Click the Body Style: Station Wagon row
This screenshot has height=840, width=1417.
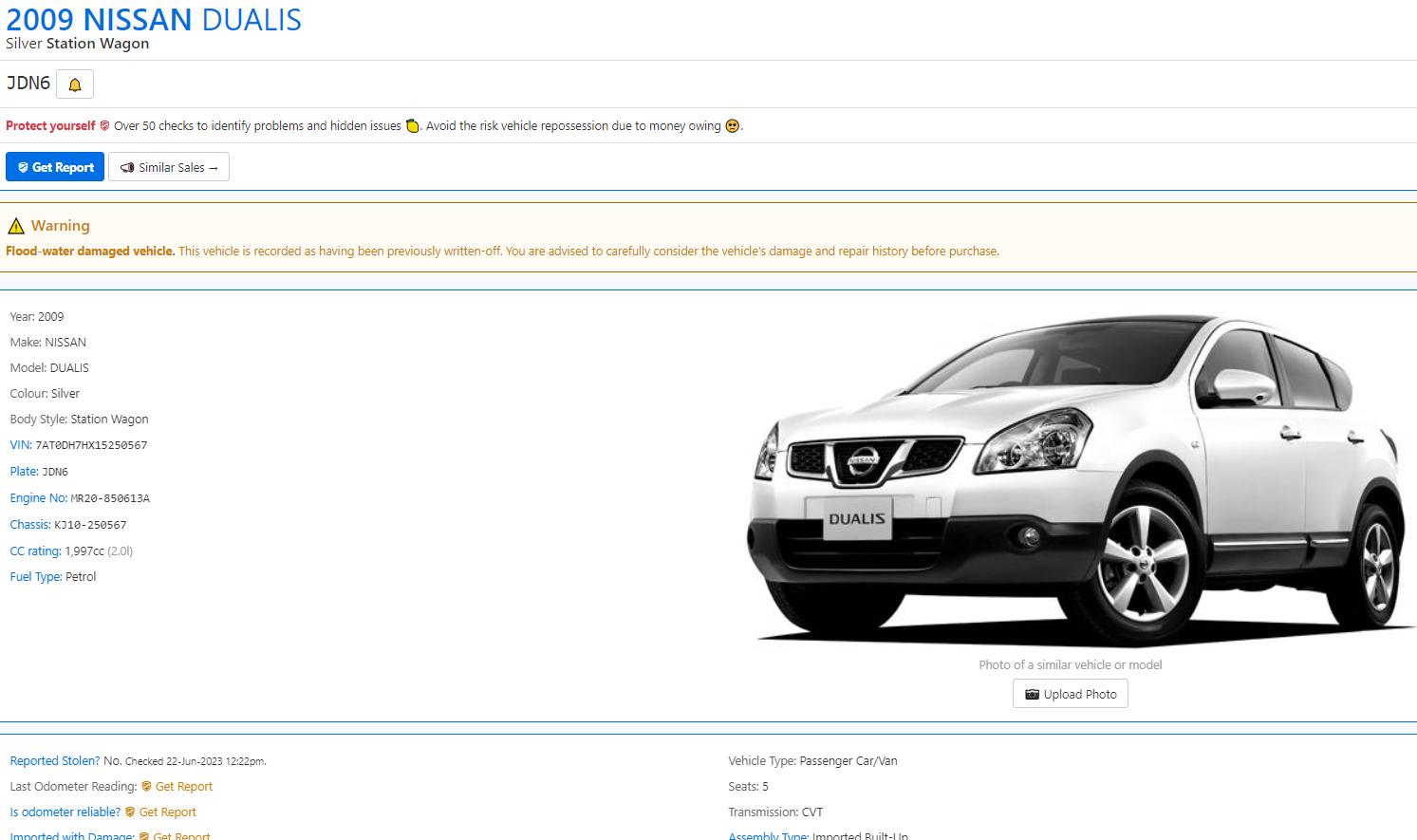(79, 420)
